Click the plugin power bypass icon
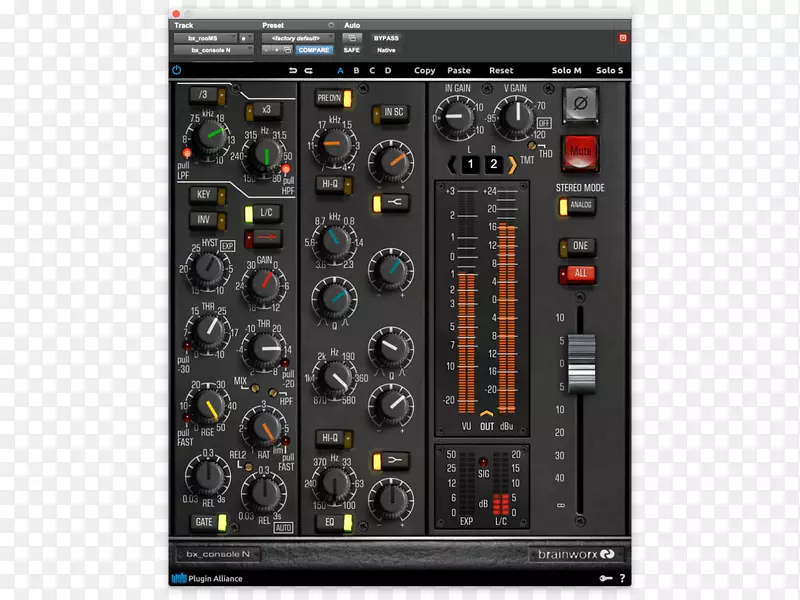This screenshot has height=600, width=800. (177, 71)
